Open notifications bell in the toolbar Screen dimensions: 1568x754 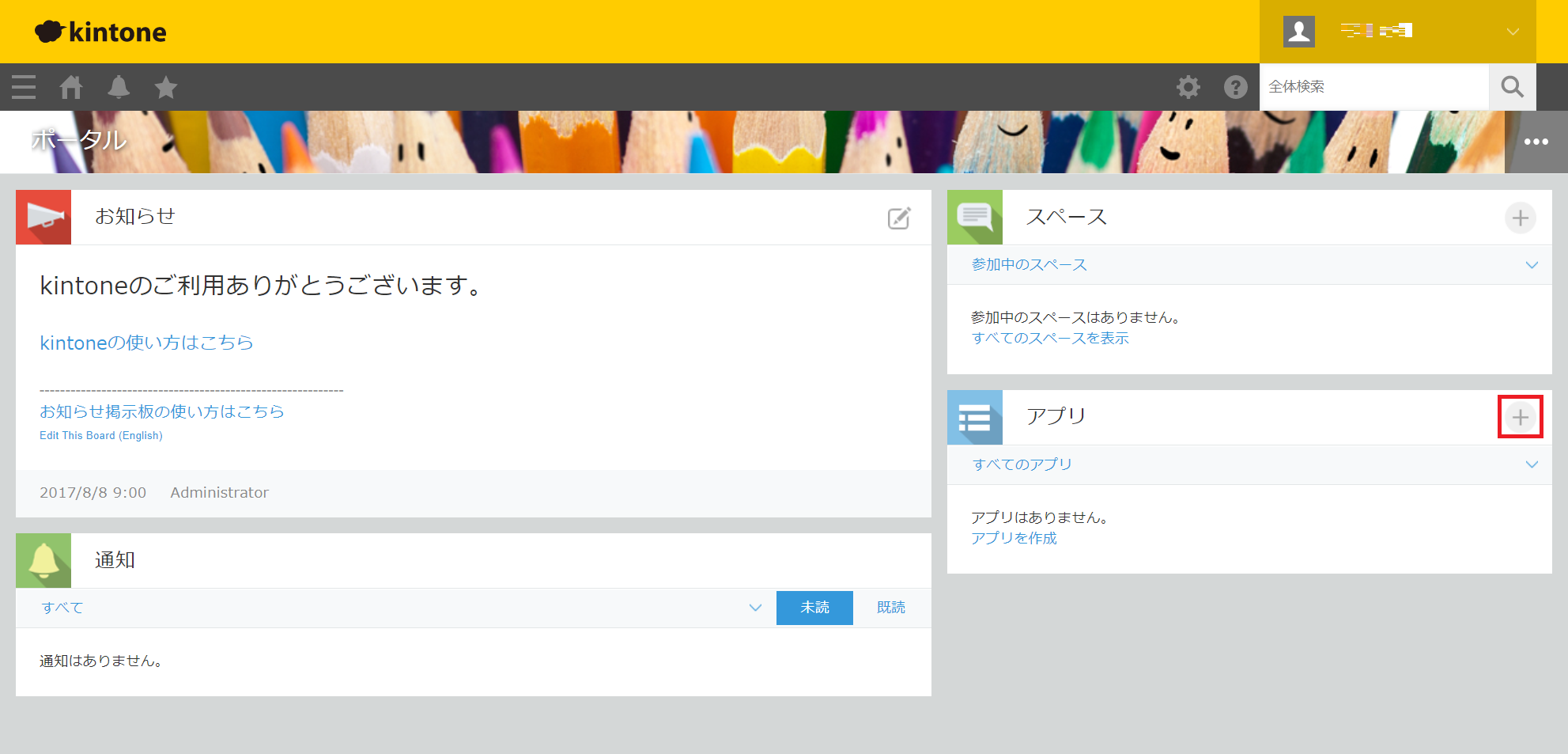point(119,87)
